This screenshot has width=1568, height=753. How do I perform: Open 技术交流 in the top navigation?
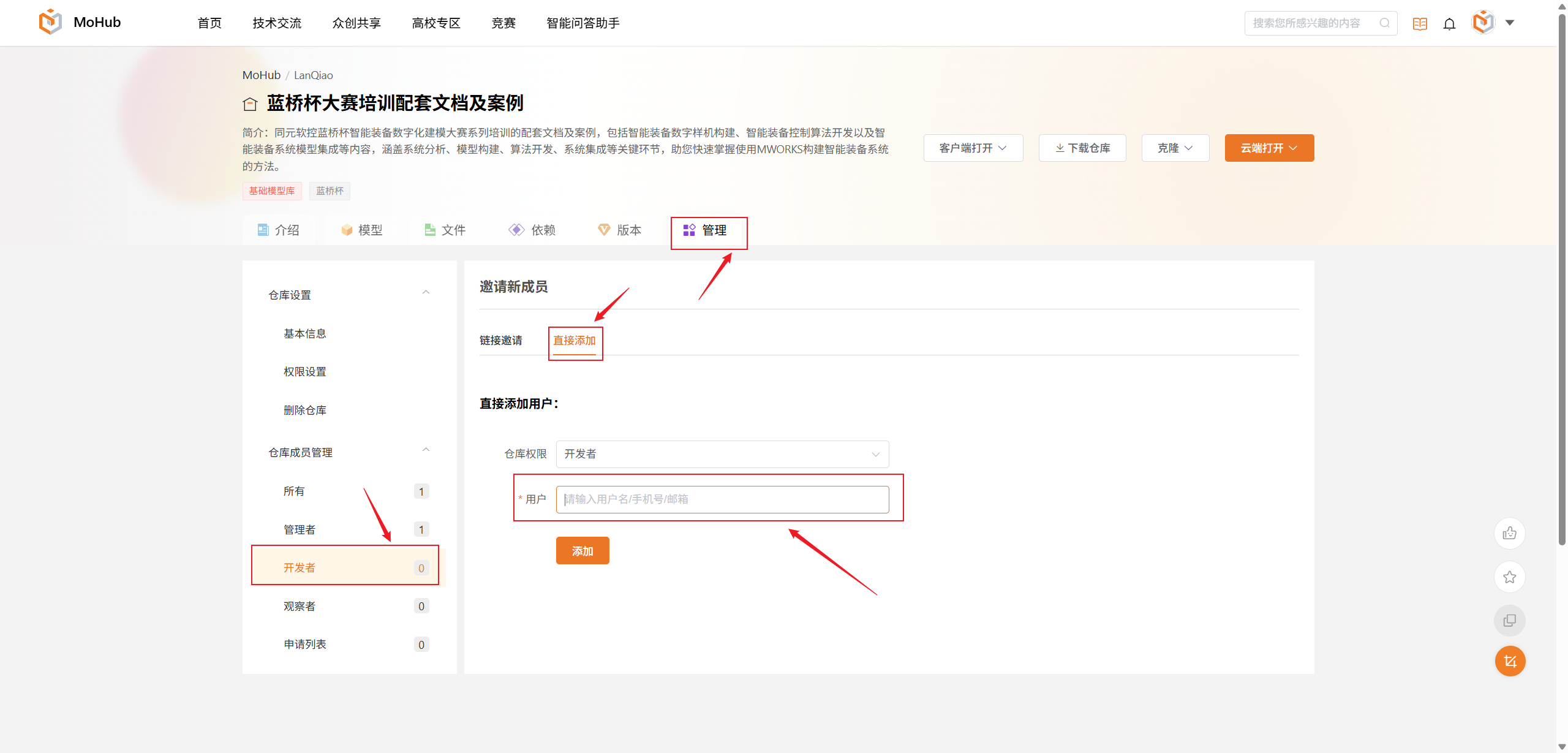(x=277, y=23)
